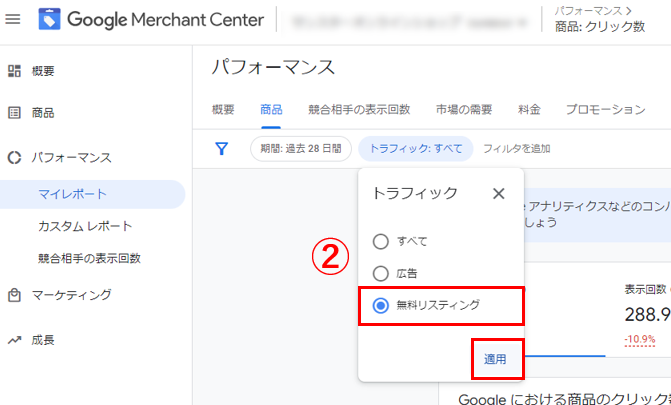The image size is (671, 405).
Task: Click the Google Merchant Center logo icon
Action: [49, 19]
